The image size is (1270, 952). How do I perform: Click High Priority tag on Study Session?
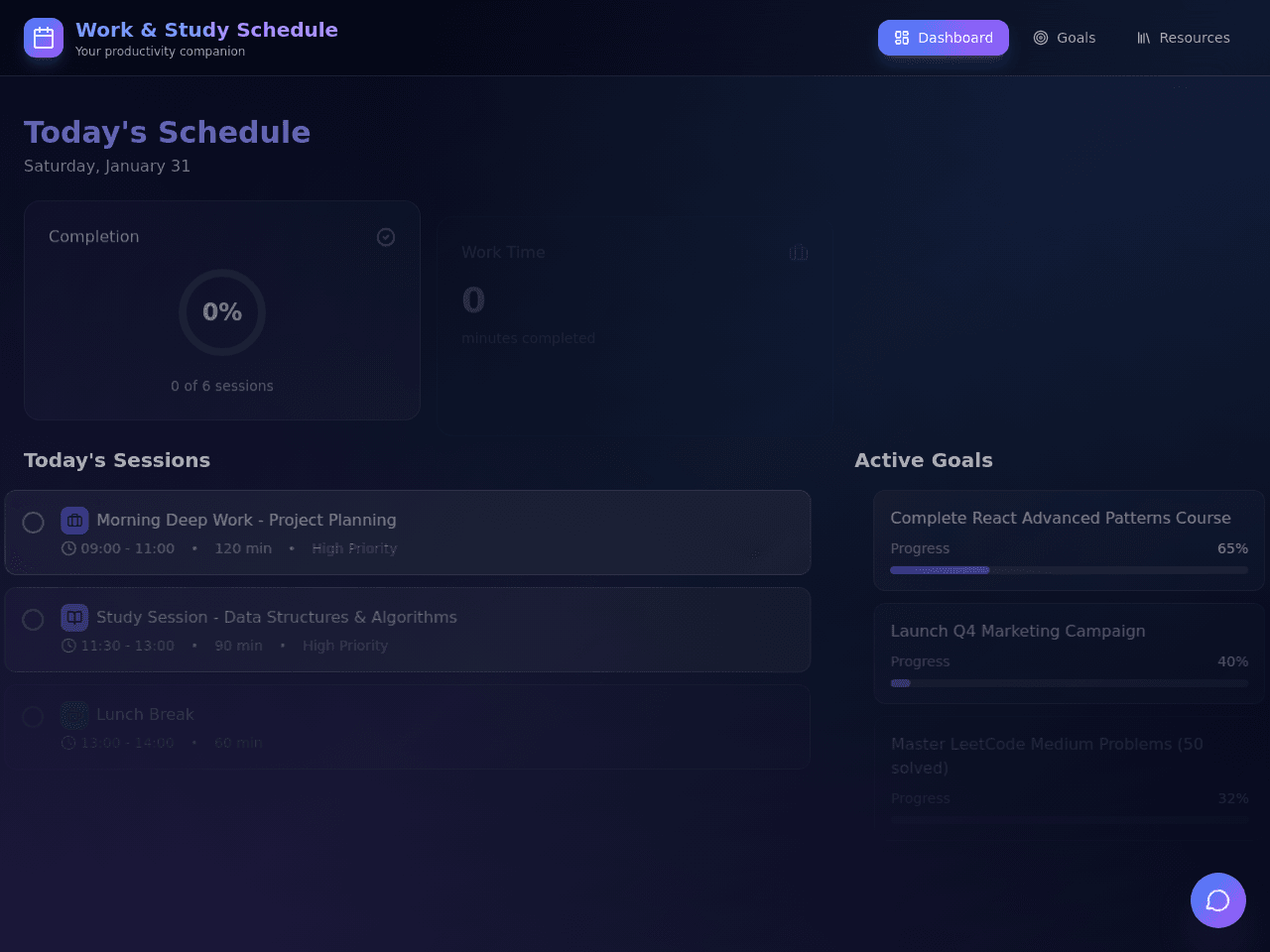(x=345, y=646)
